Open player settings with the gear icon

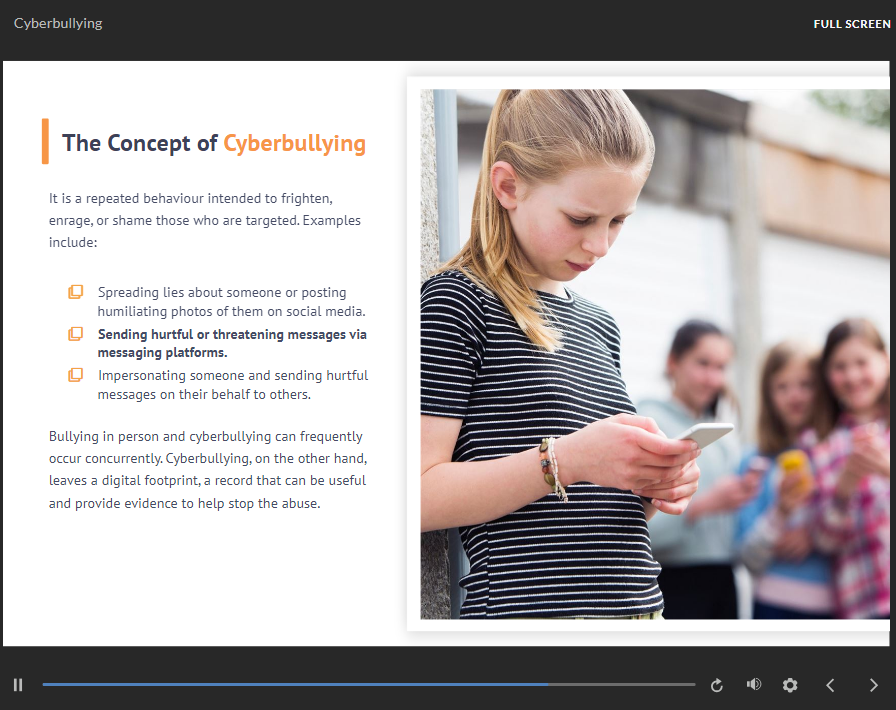[790, 685]
